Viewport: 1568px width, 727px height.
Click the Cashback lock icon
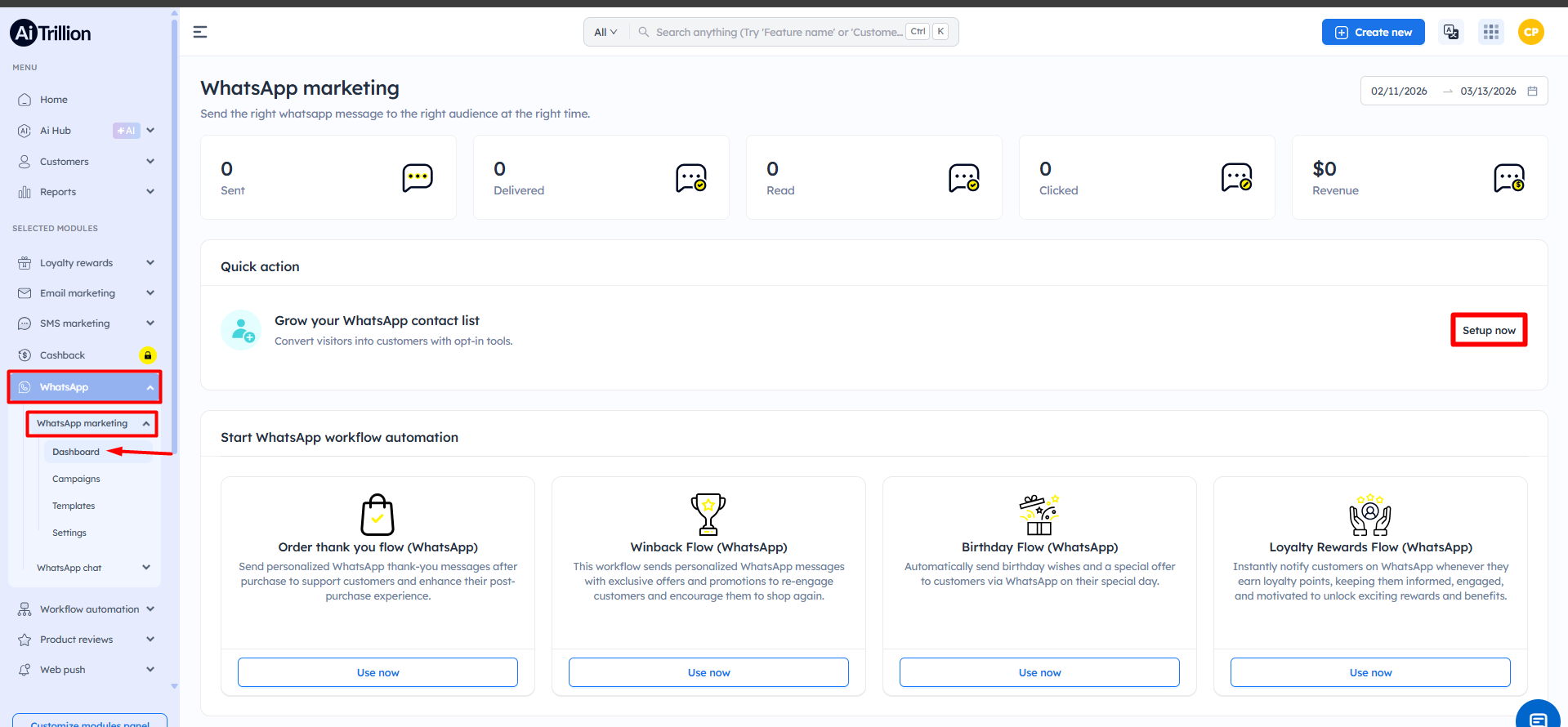point(147,355)
